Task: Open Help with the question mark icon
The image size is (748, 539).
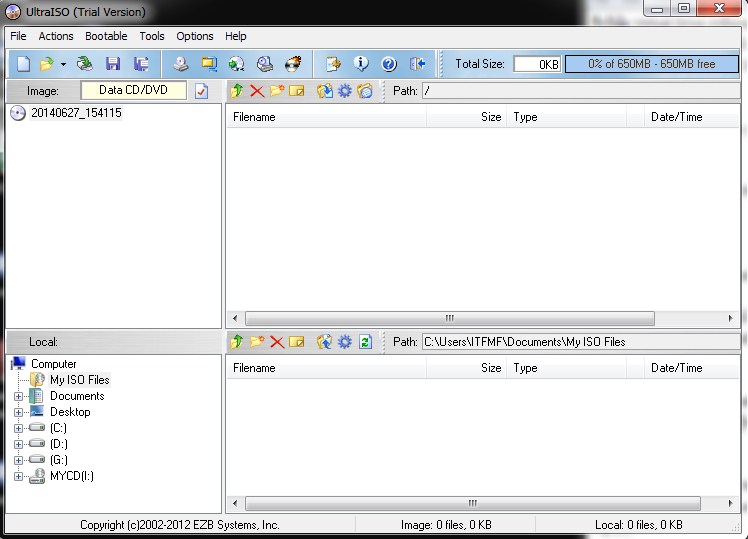Action: [389, 63]
